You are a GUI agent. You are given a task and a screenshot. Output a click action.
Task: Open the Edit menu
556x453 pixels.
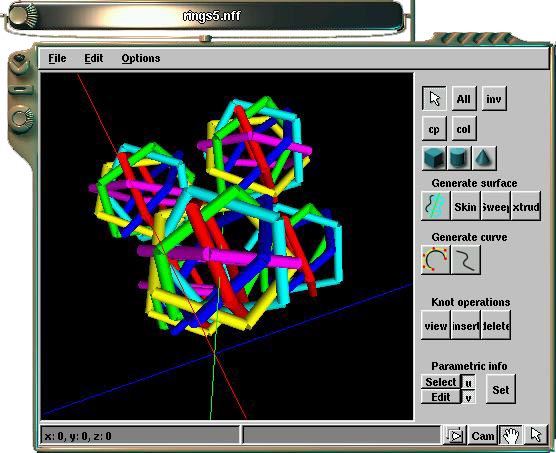pos(94,58)
